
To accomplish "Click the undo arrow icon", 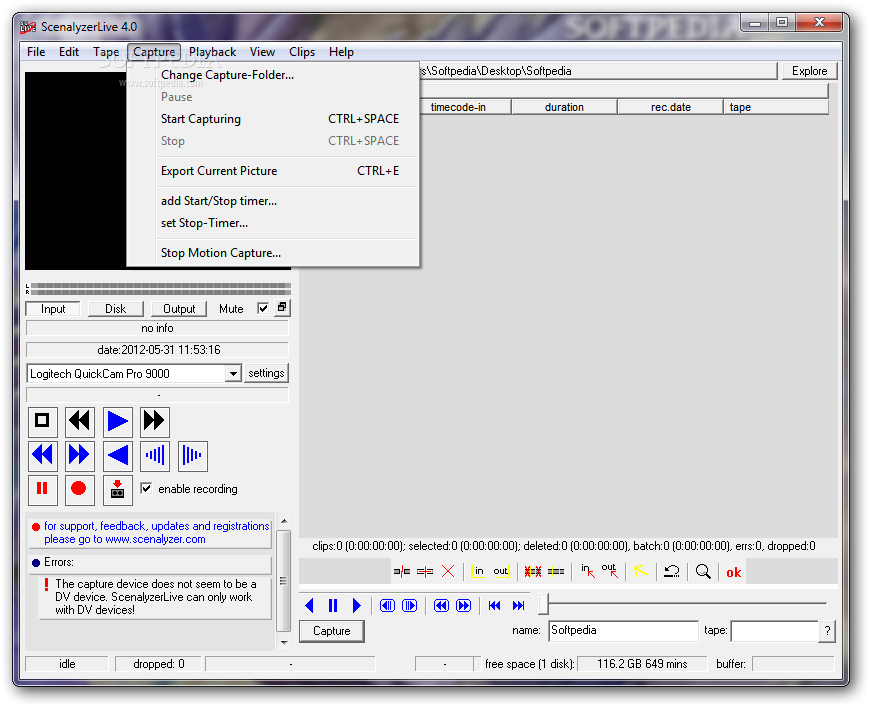I will pyautogui.click(x=672, y=572).
